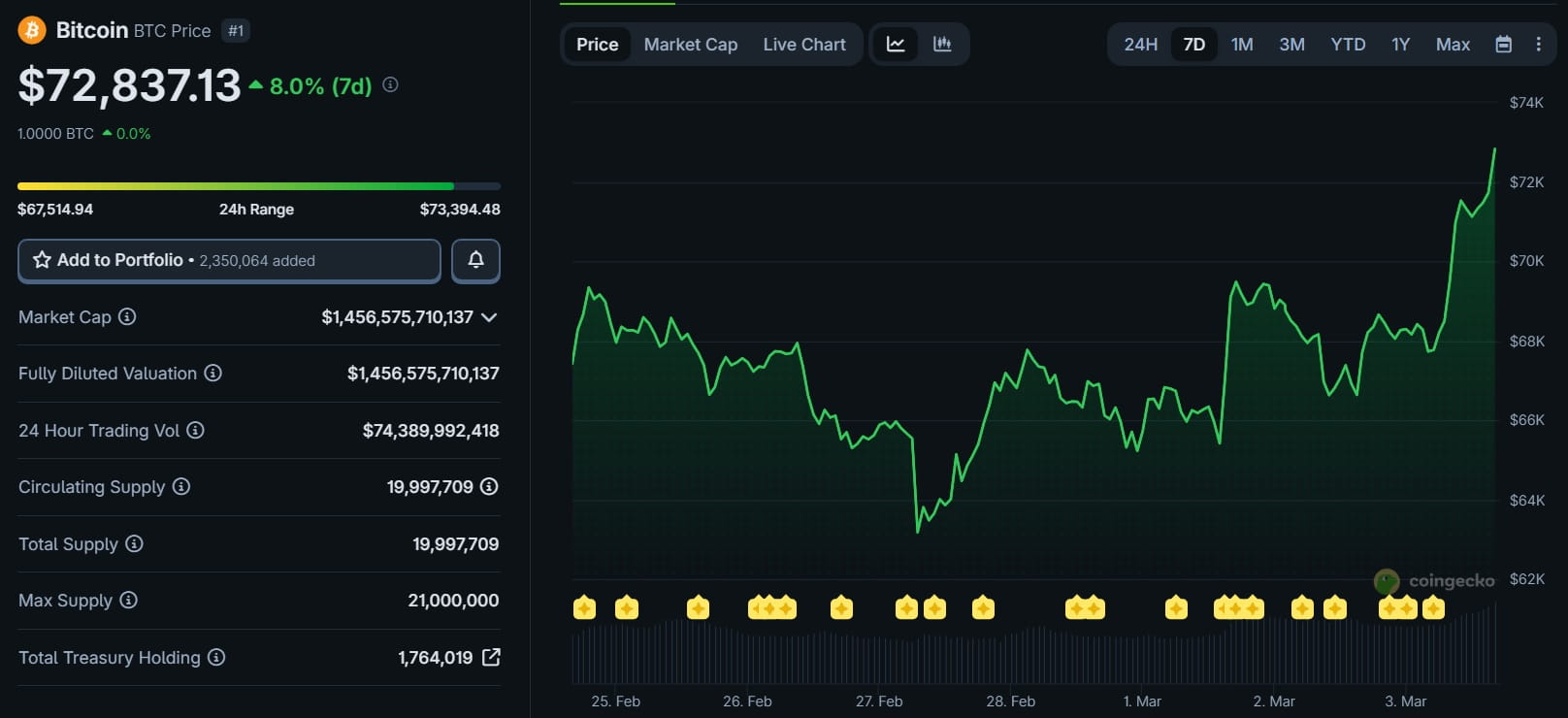Switch to the Market Cap tab
Viewport: 1568px width, 718px height.
click(690, 45)
